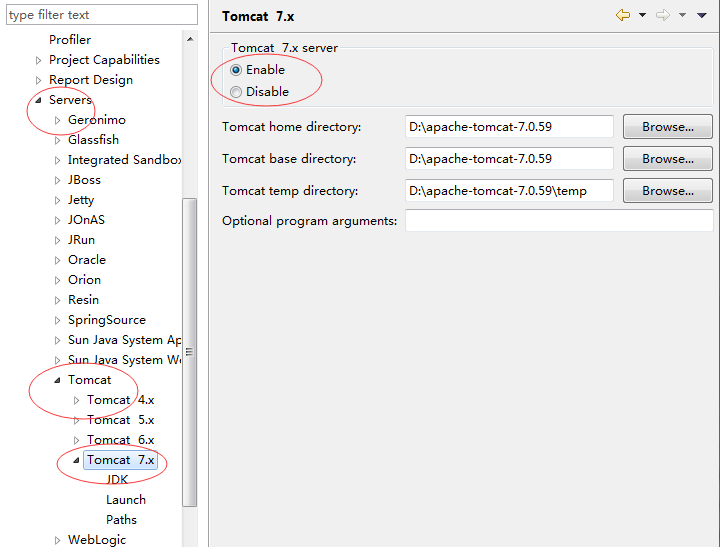Click the Tomcat base directory field
The width and height of the screenshot is (720, 547).
click(509, 159)
